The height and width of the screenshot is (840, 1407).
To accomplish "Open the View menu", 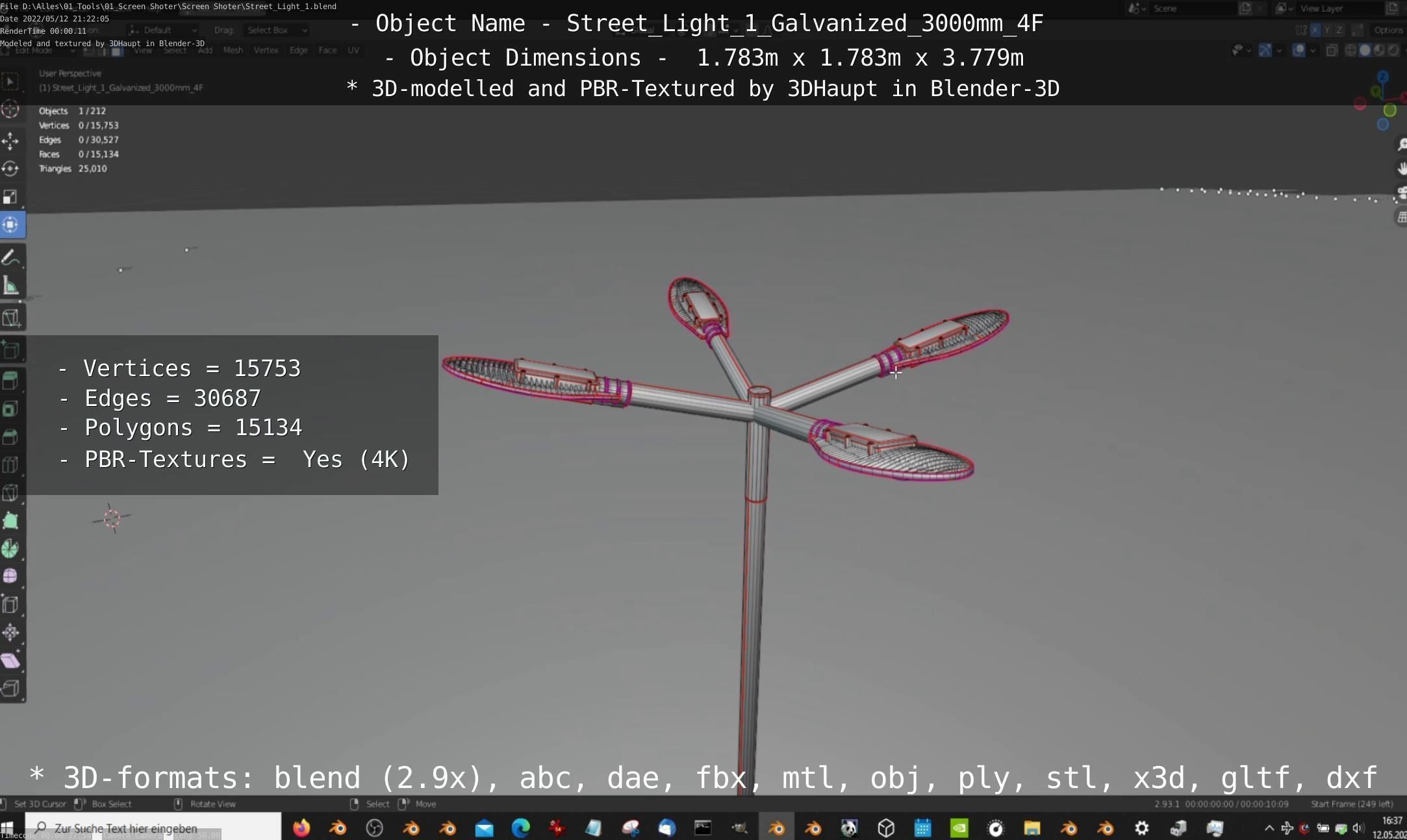I will pyautogui.click(x=143, y=51).
